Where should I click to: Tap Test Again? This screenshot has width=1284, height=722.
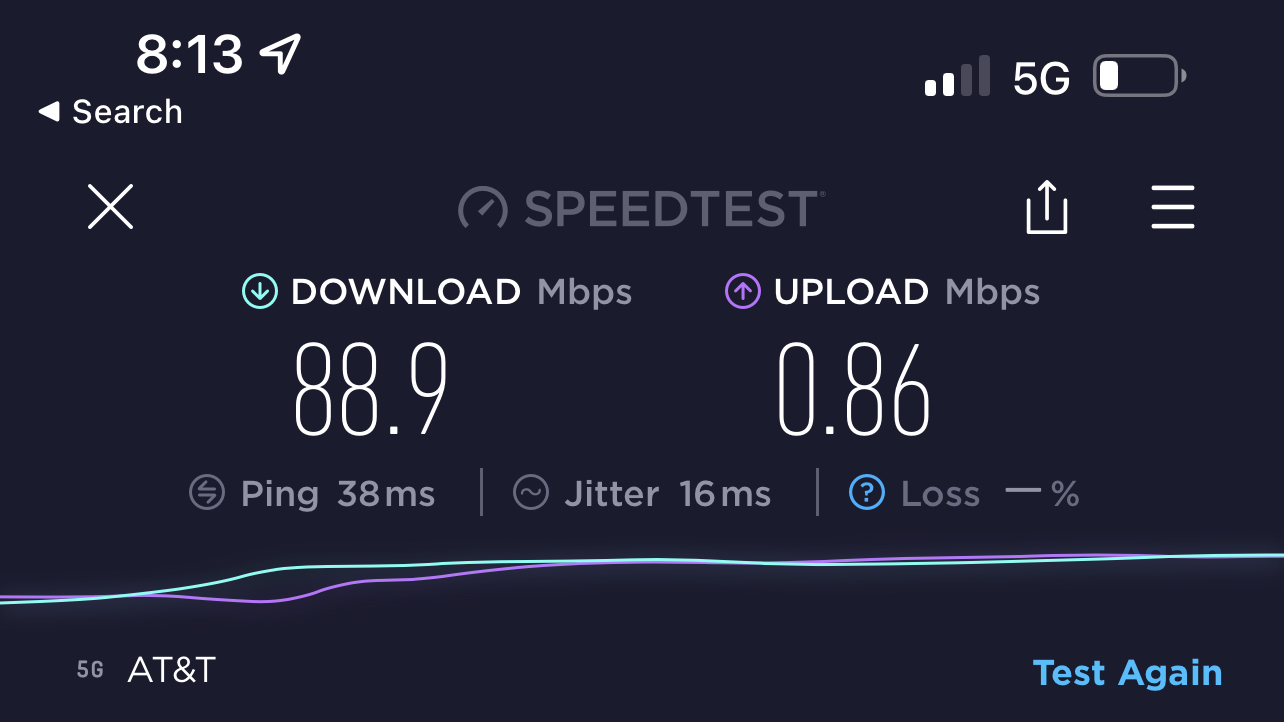tap(1127, 673)
